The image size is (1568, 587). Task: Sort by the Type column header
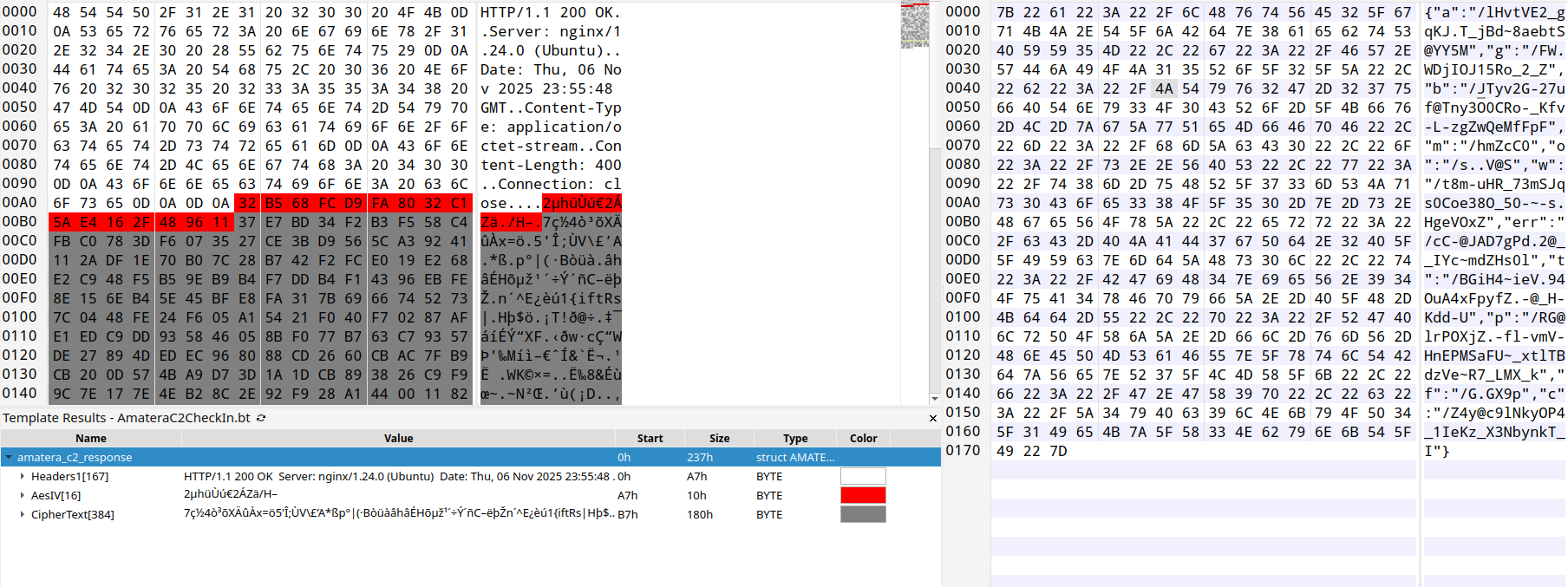pos(795,438)
